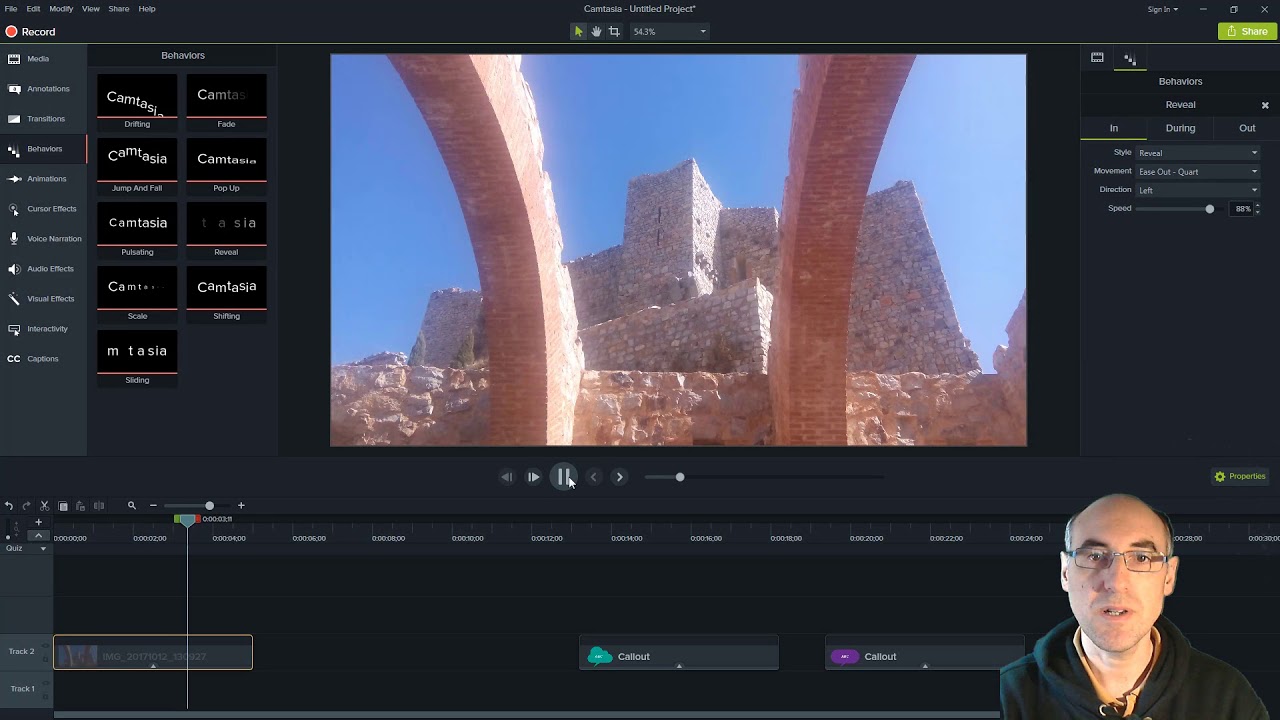Open the Sign In dropdown
Viewport: 1280px width, 720px height.
point(1163,9)
